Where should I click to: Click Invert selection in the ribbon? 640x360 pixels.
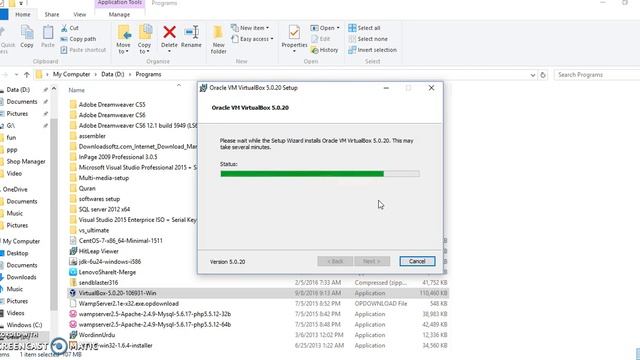[x=373, y=50]
